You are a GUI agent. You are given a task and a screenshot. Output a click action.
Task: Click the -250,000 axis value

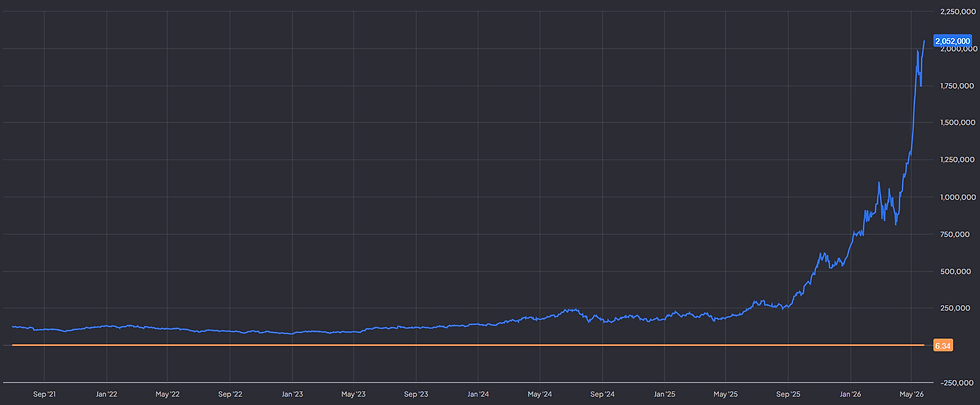956,382
